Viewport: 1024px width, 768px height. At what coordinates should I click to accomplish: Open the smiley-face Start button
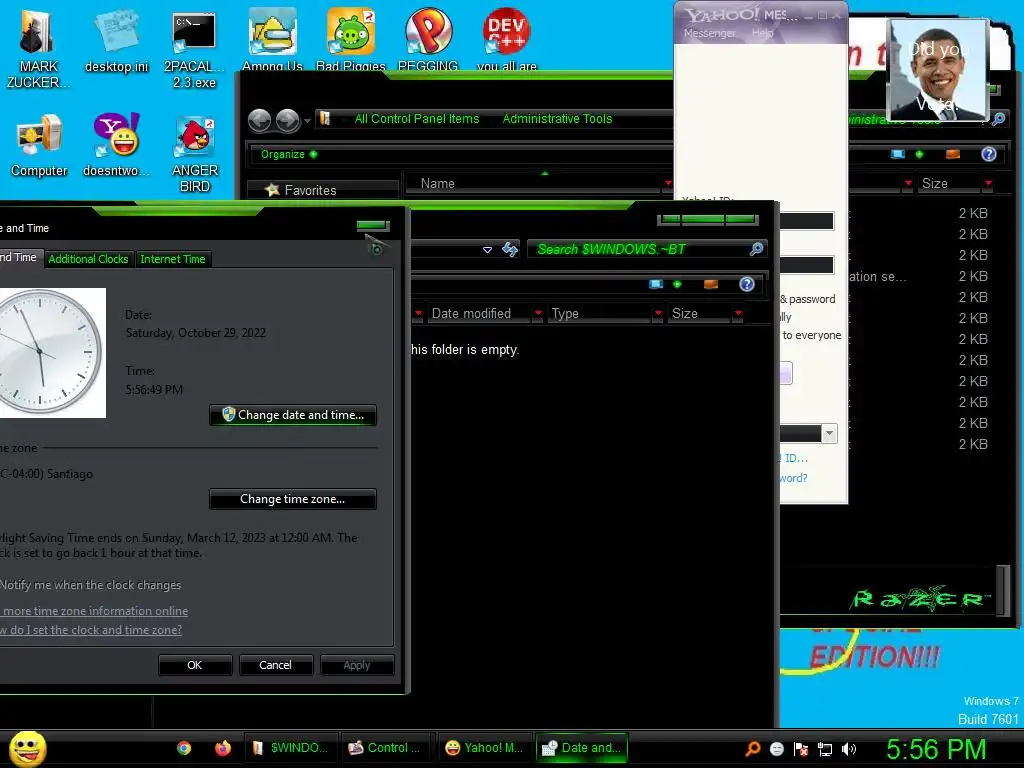coord(27,748)
